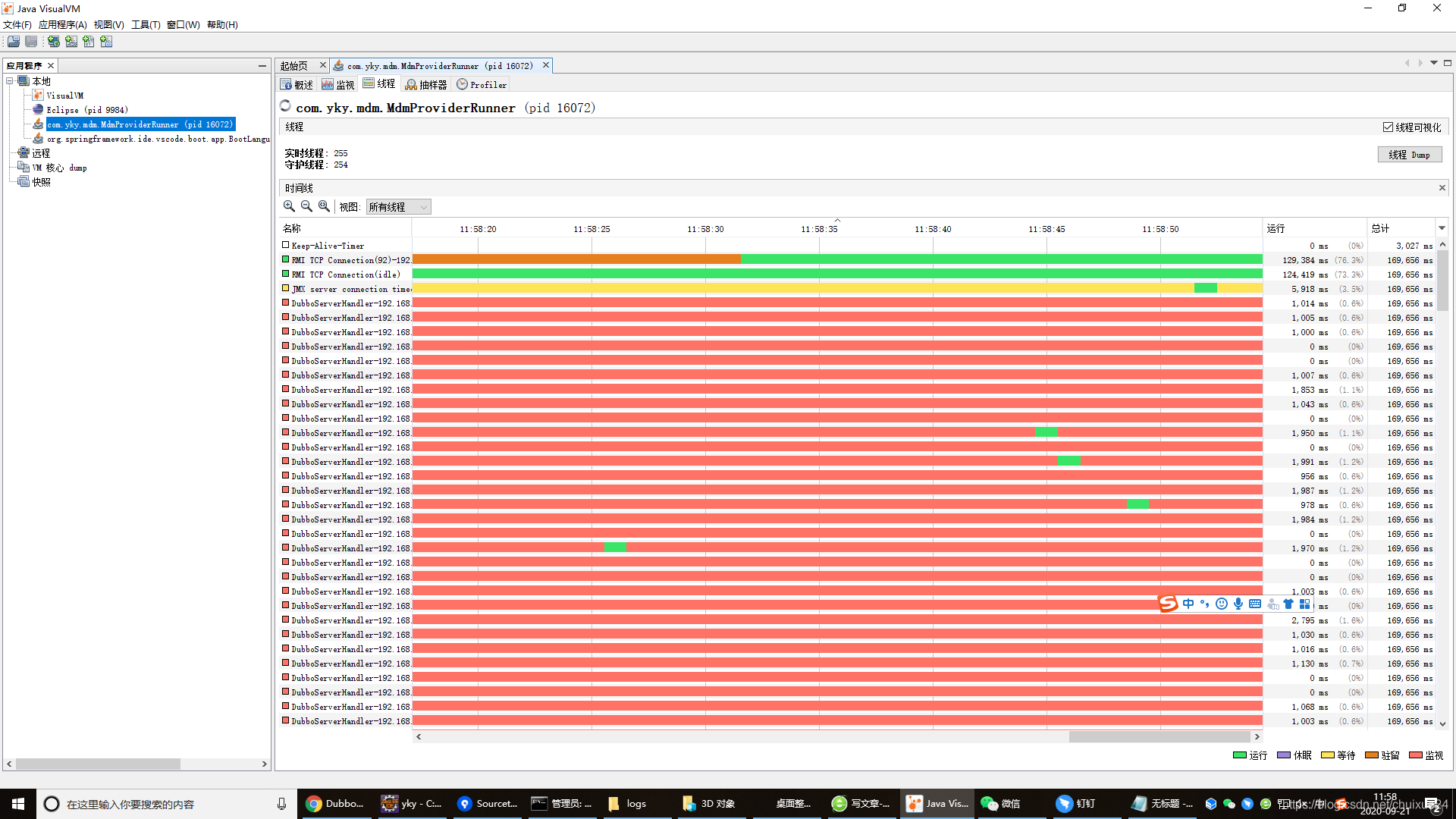
Task: Click the green 运行 legend swatch
Action: tap(1240, 755)
